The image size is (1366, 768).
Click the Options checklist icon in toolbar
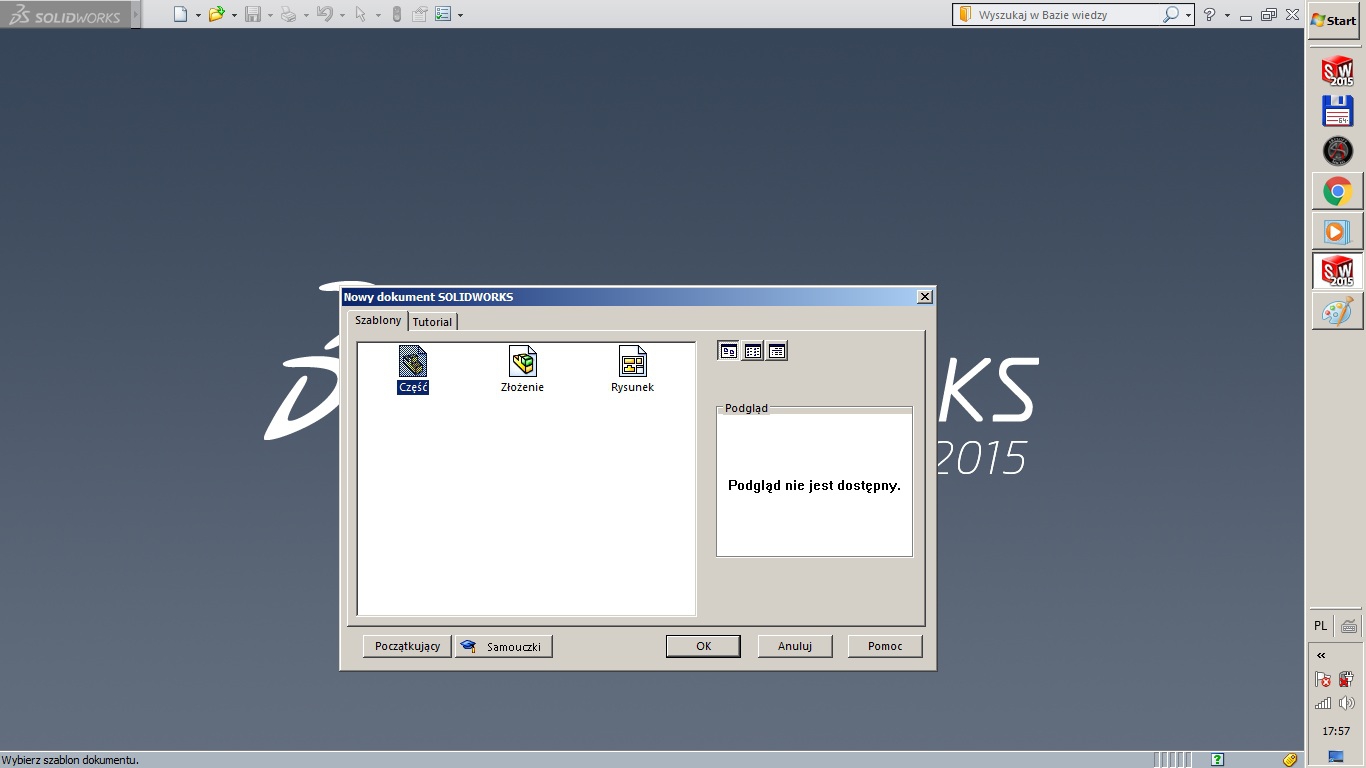(x=443, y=14)
